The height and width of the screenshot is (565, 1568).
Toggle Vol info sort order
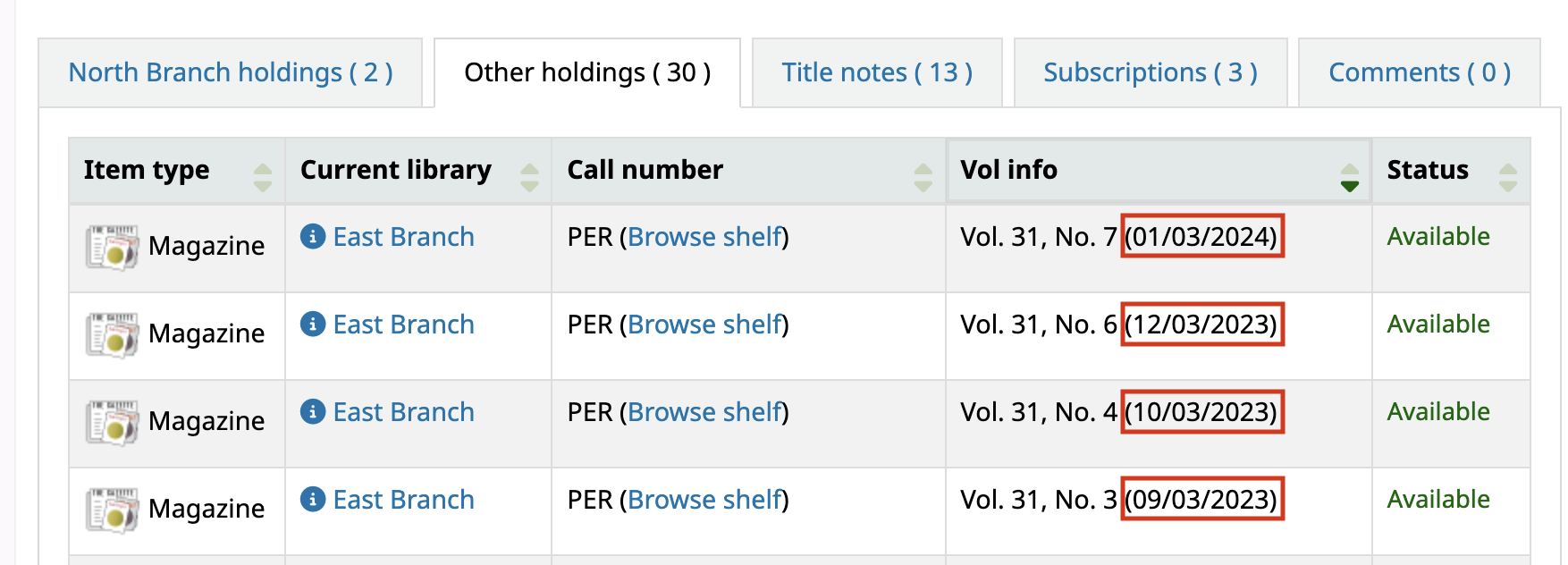[1349, 177]
